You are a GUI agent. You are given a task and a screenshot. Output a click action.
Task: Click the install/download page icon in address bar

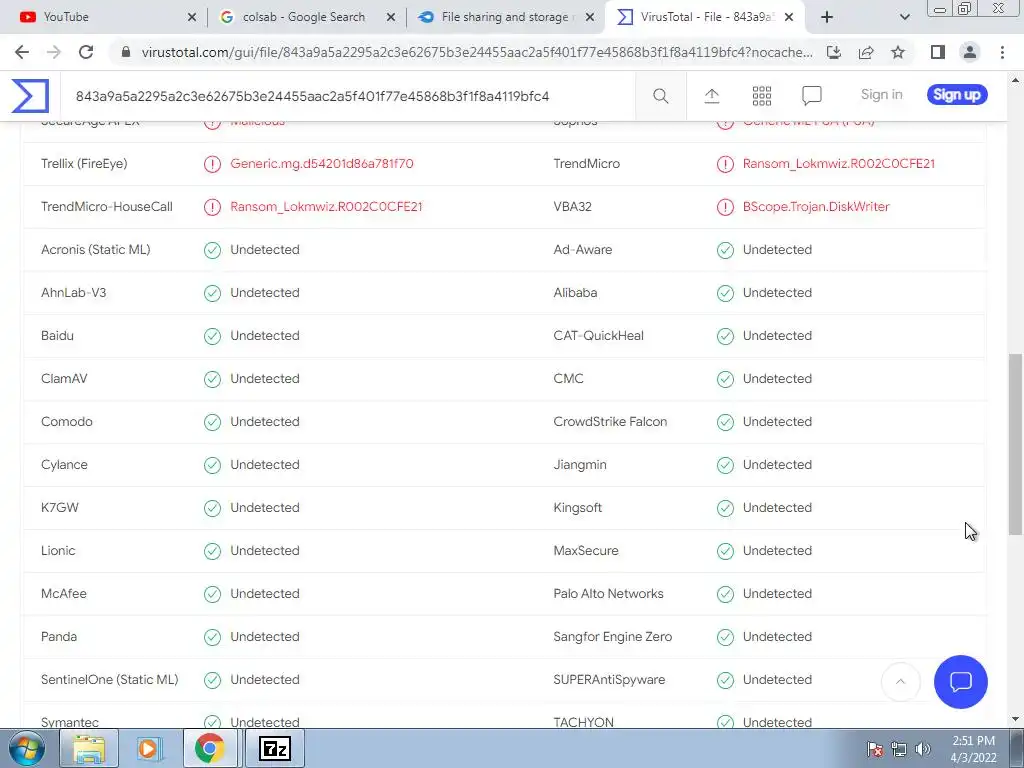click(834, 52)
